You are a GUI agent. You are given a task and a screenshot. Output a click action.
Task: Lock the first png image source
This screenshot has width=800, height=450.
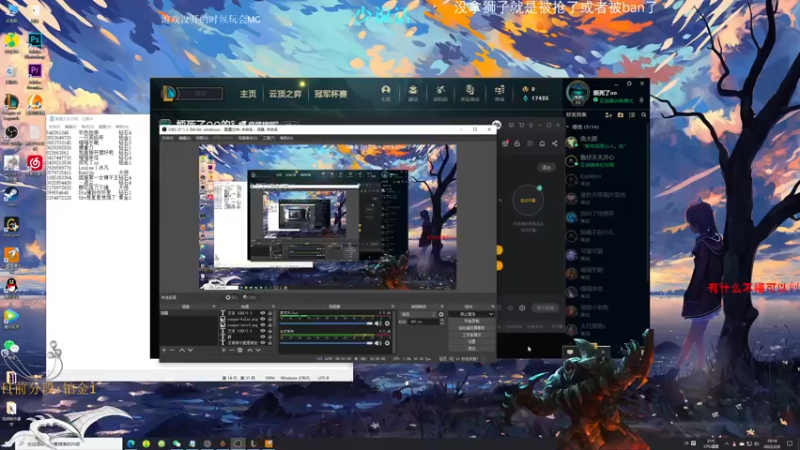(x=270, y=319)
